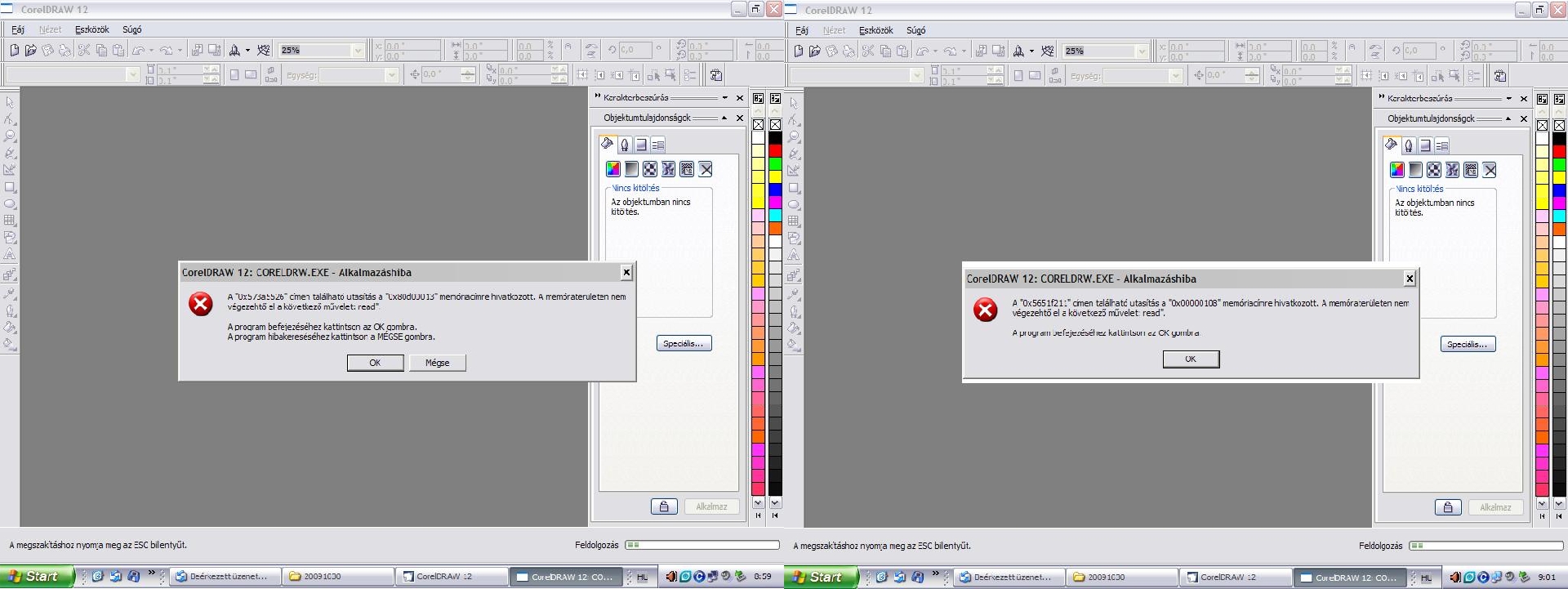Image resolution: width=1568 pixels, height=589 pixels.
Task: Click the no-color swatch atop left window's first palette
Action: coord(758,124)
